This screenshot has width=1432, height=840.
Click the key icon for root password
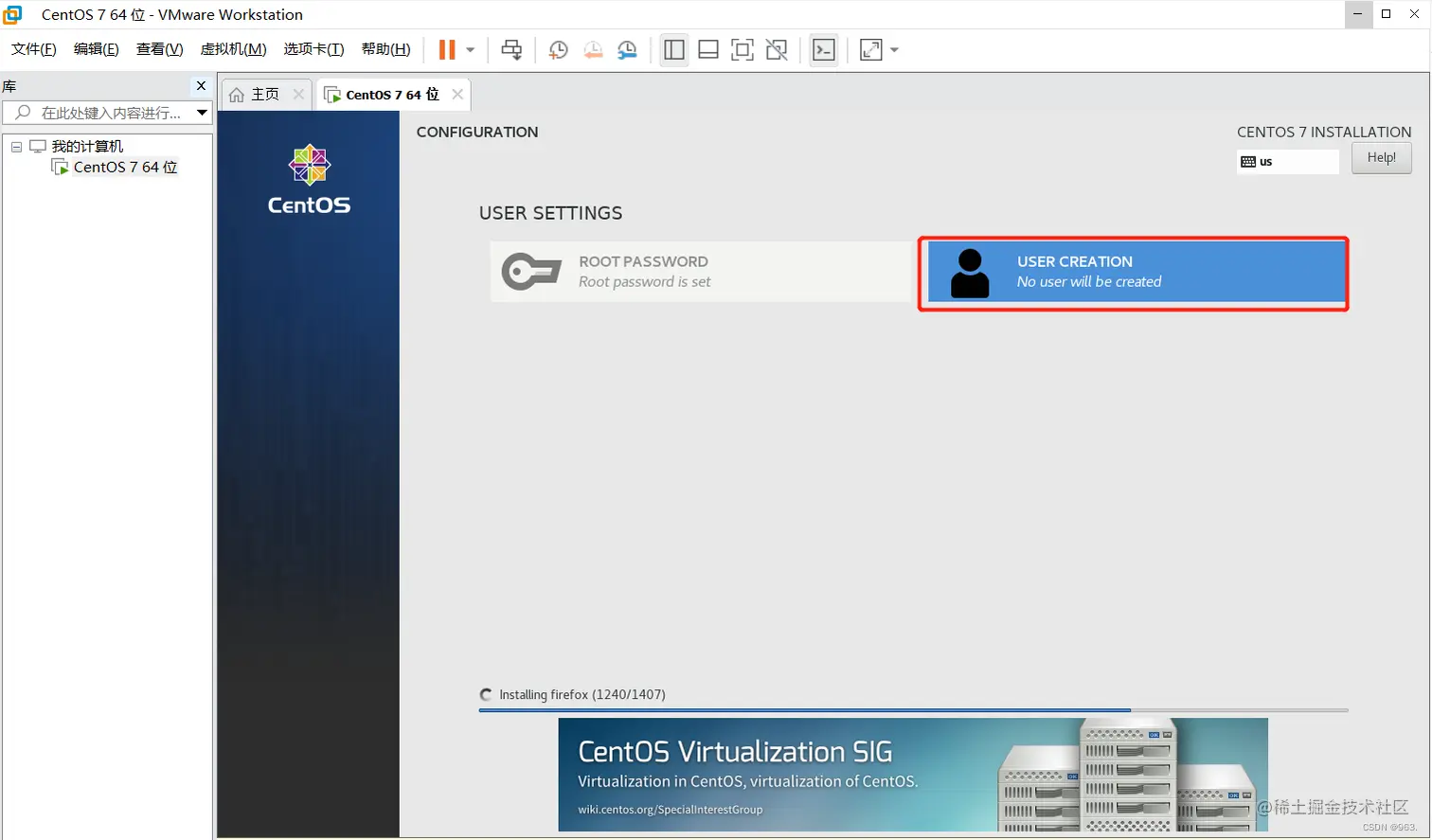[531, 272]
